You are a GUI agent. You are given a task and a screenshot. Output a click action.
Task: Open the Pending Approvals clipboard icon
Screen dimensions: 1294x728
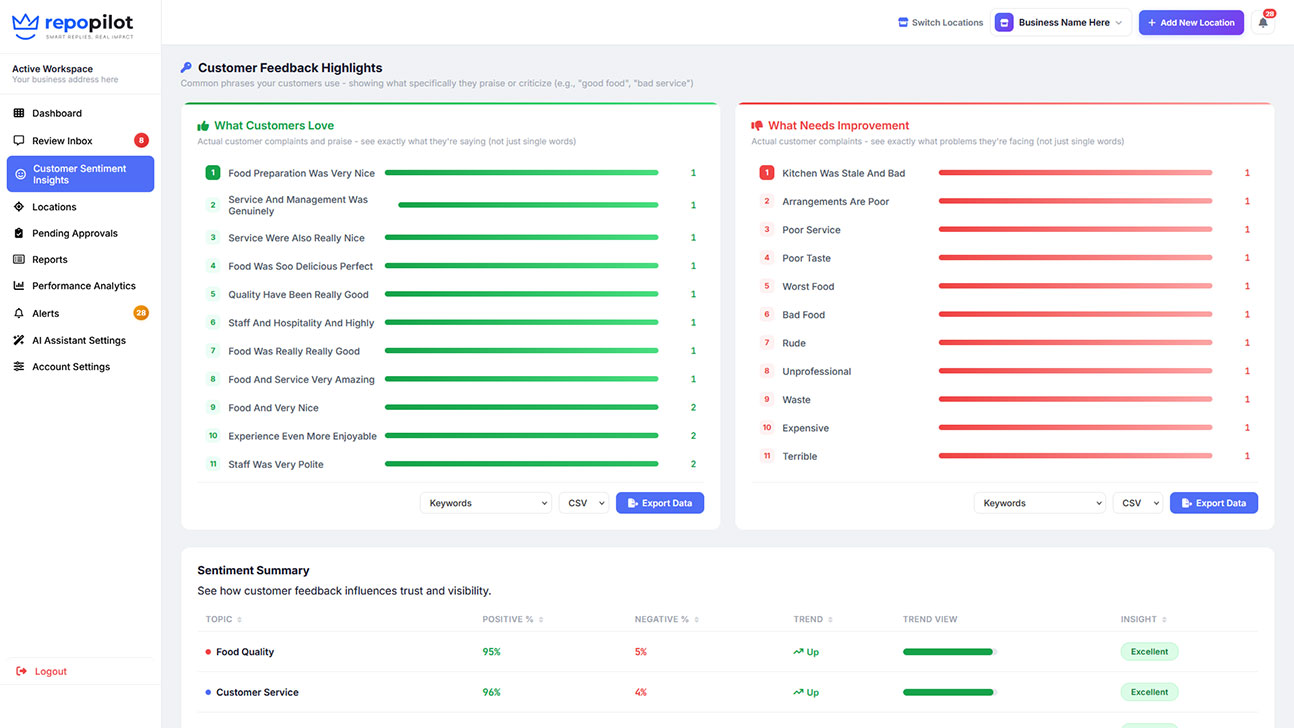(x=19, y=233)
